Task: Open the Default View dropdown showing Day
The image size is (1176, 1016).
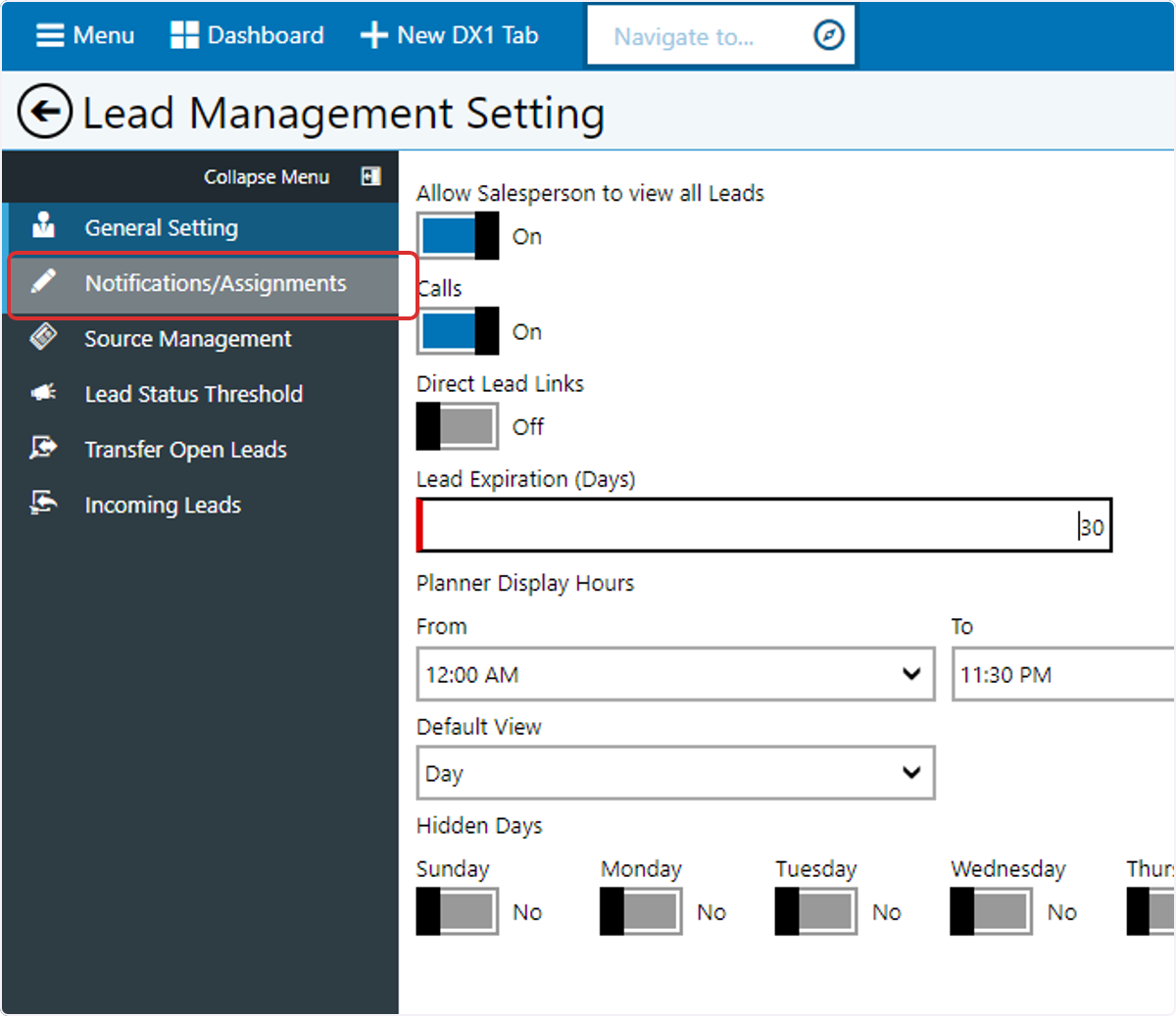Action: pos(675,773)
